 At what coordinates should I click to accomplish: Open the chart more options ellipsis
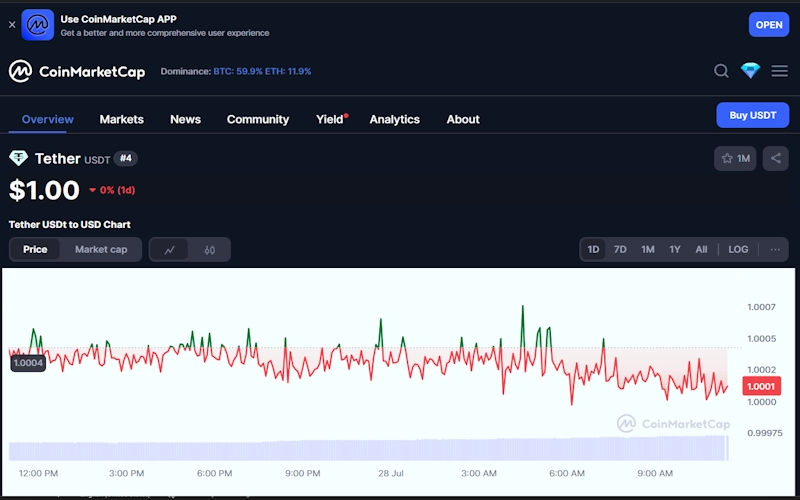[775, 249]
